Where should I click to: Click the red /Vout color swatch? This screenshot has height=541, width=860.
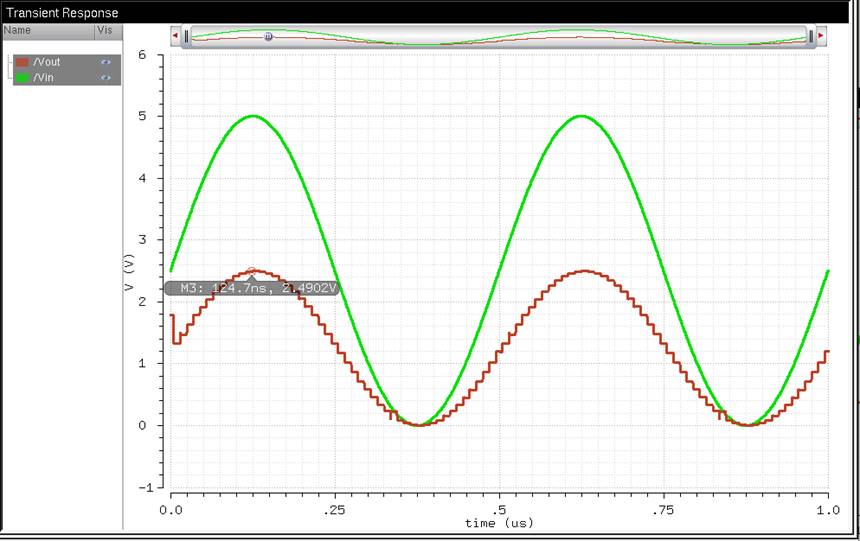22,62
